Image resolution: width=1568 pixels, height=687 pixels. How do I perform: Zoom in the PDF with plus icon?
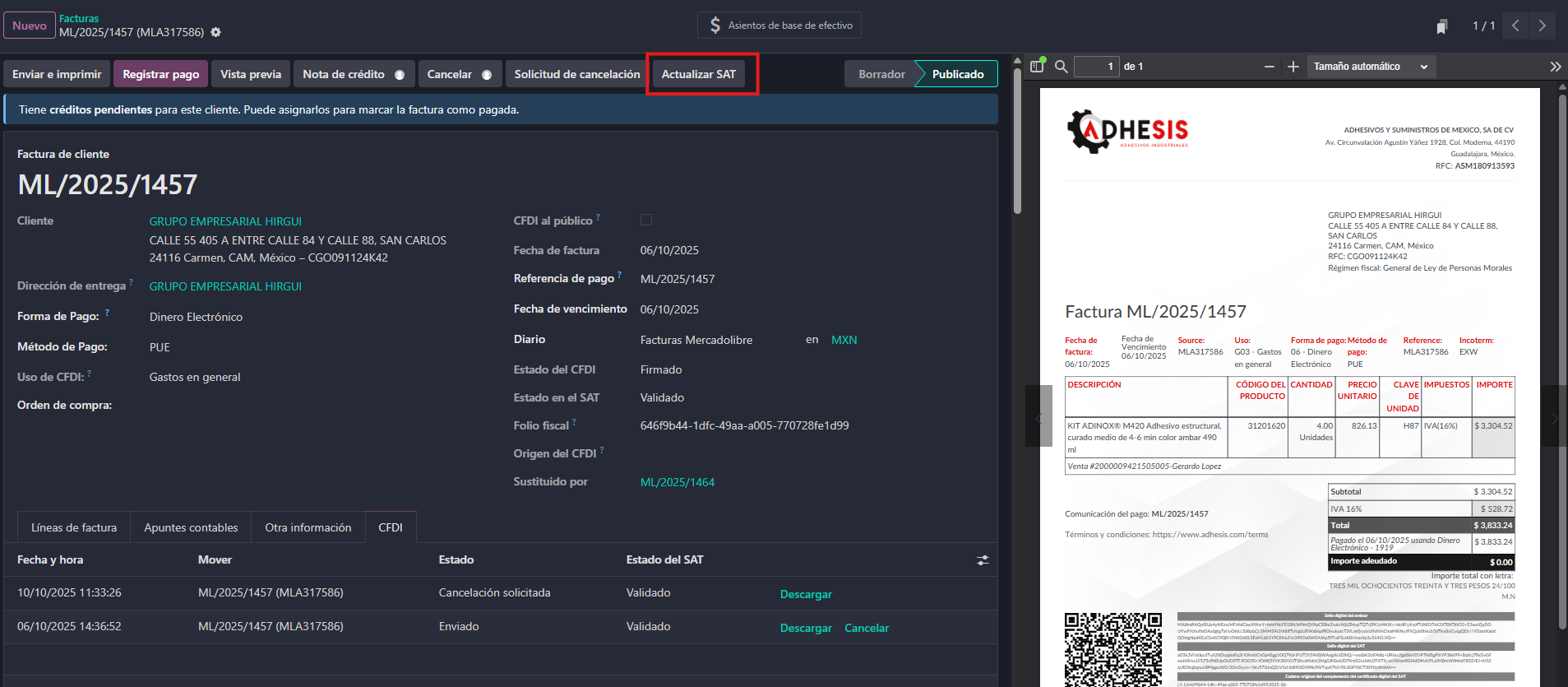point(1293,67)
